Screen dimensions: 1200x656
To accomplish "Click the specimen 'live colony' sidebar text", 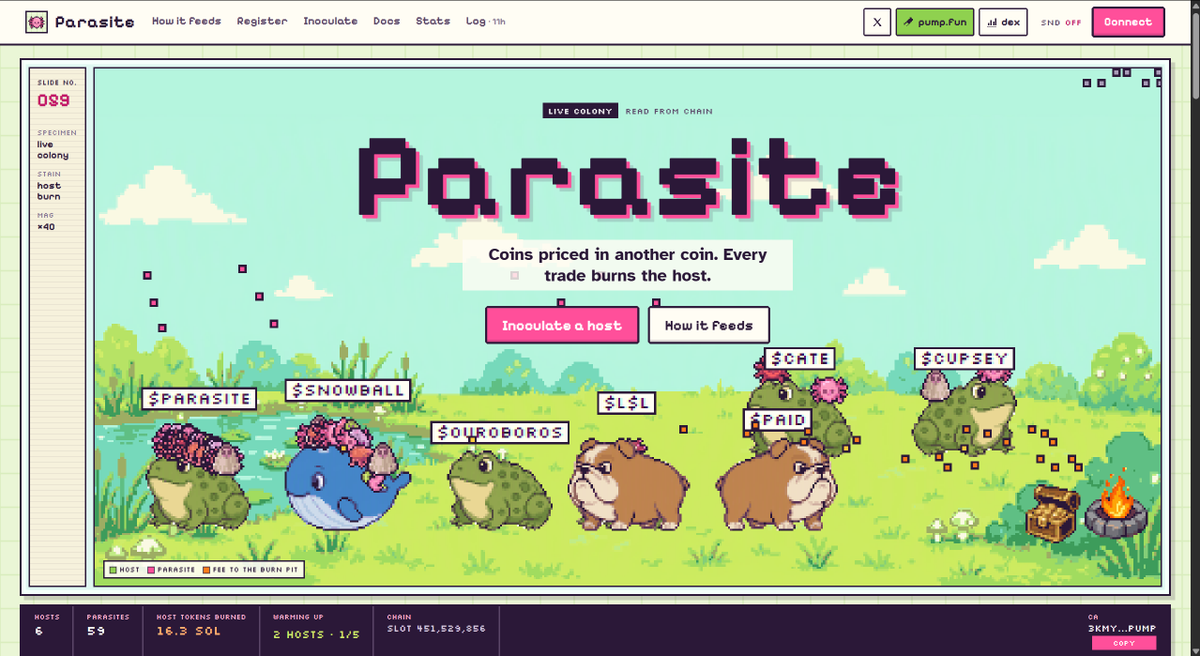I will (x=53, y=150).
